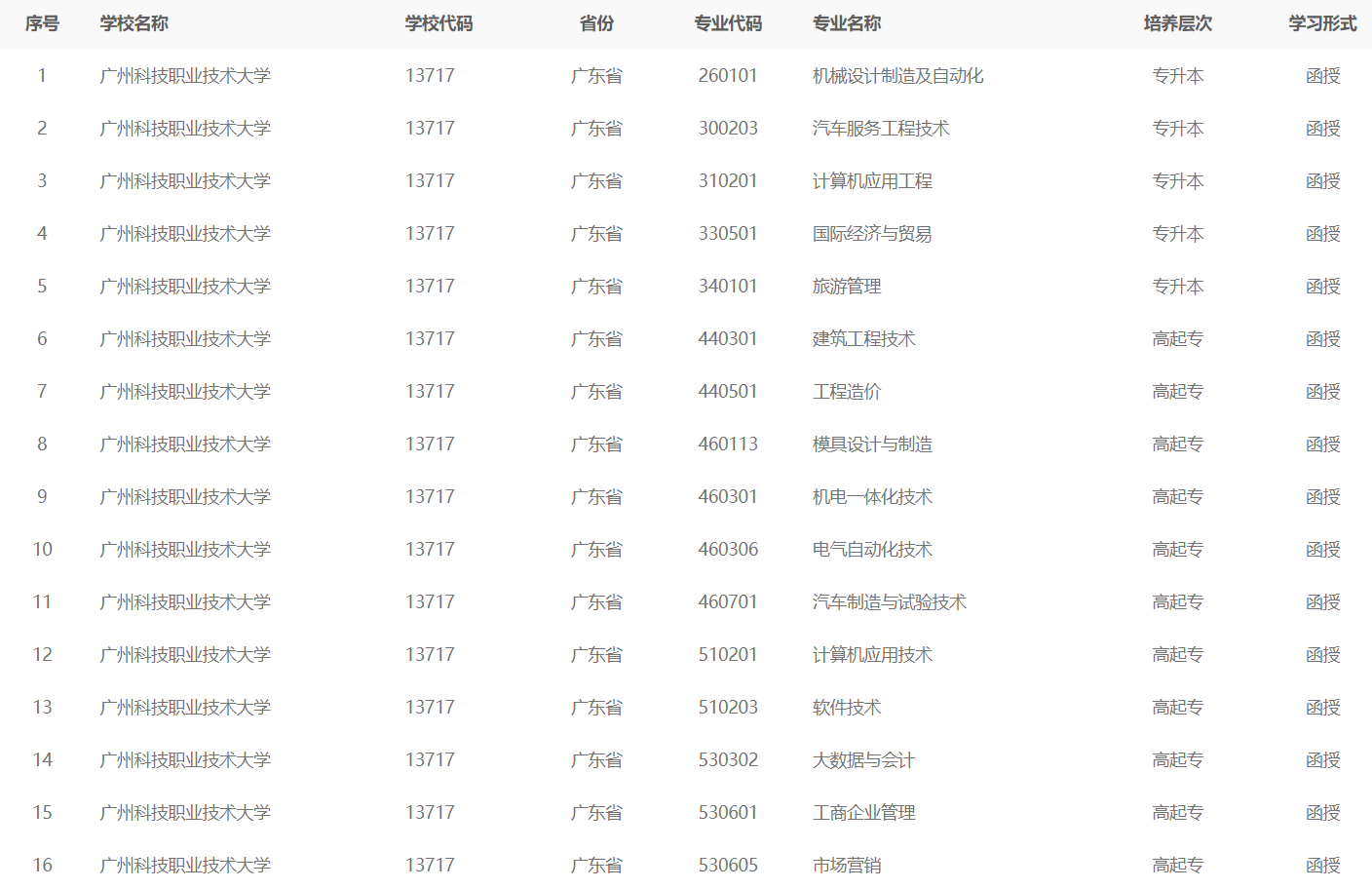Image resolution: width=1372 pixels, height=889 pixels.
Task: Click school name in the 460306 row
Action: [x=185, y=550]
